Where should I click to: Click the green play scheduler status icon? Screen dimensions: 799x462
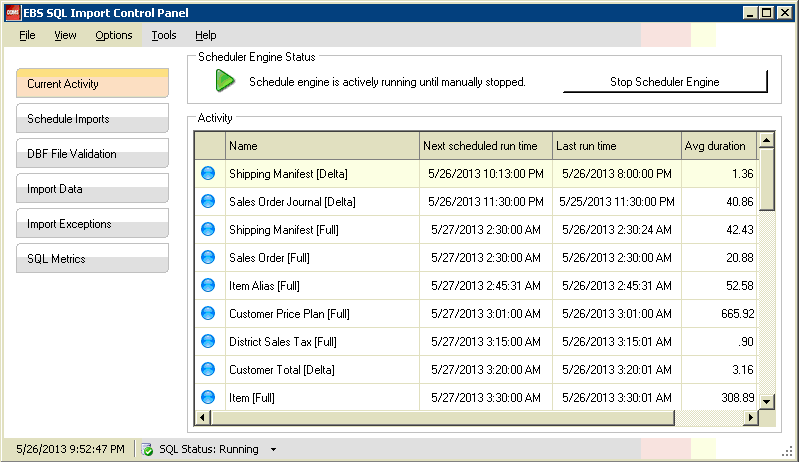(x=225, y=81)
